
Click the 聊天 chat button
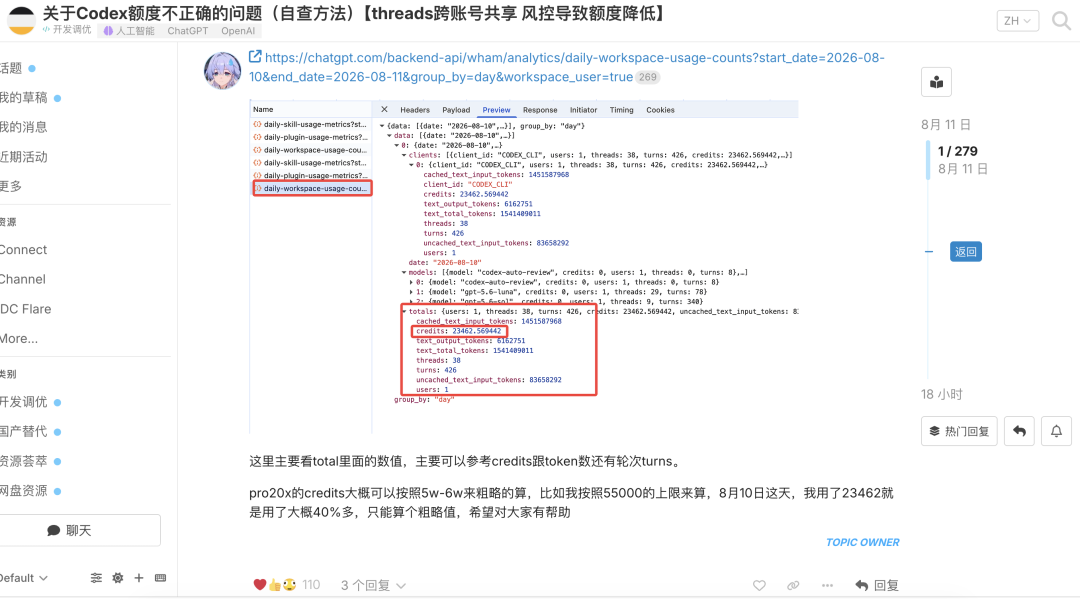click(79, 531)
